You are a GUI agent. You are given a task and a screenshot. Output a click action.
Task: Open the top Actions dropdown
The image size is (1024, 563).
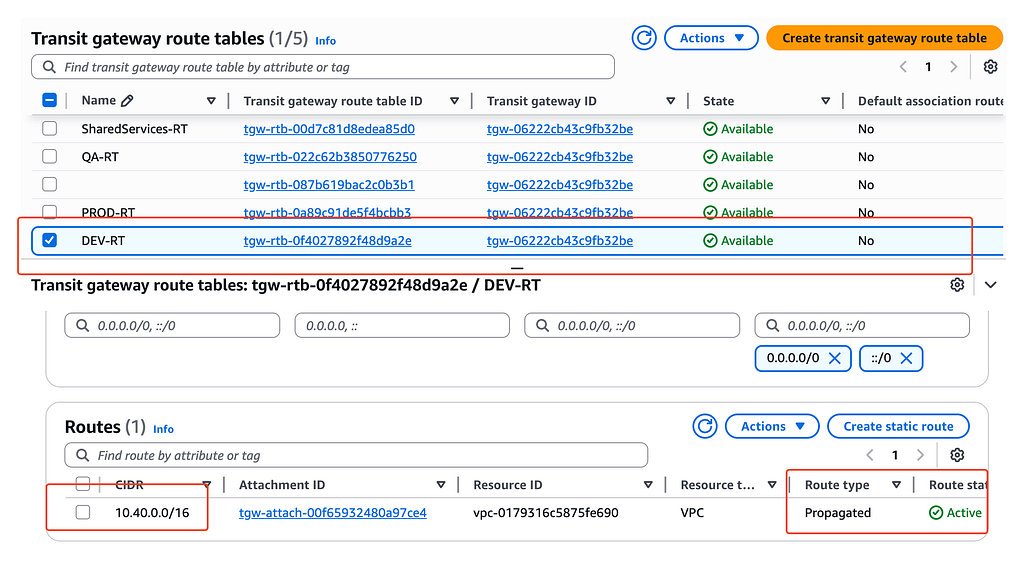[711, 38]
